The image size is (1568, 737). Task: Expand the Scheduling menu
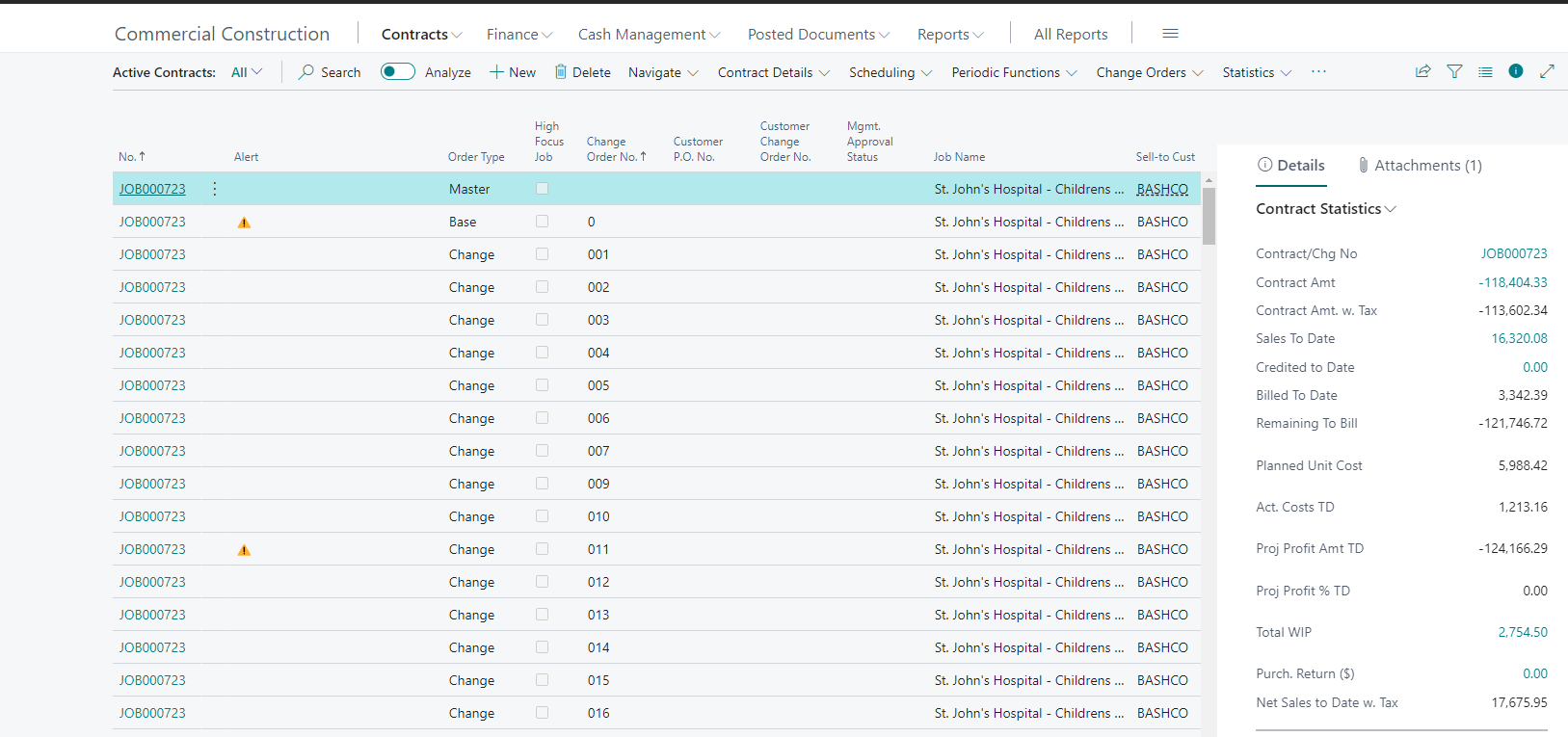[x=890, y=72]
